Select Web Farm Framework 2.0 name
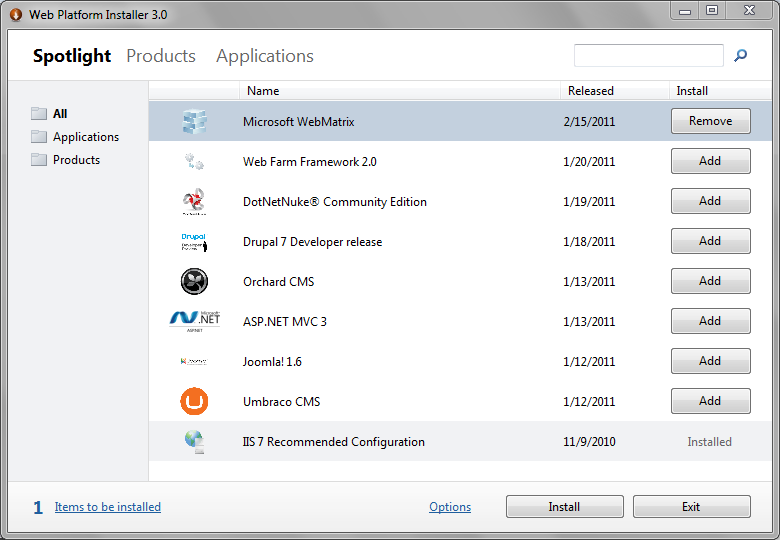Image resolution: width=780 pixels, height=540 pixels. tap(309, 162)
